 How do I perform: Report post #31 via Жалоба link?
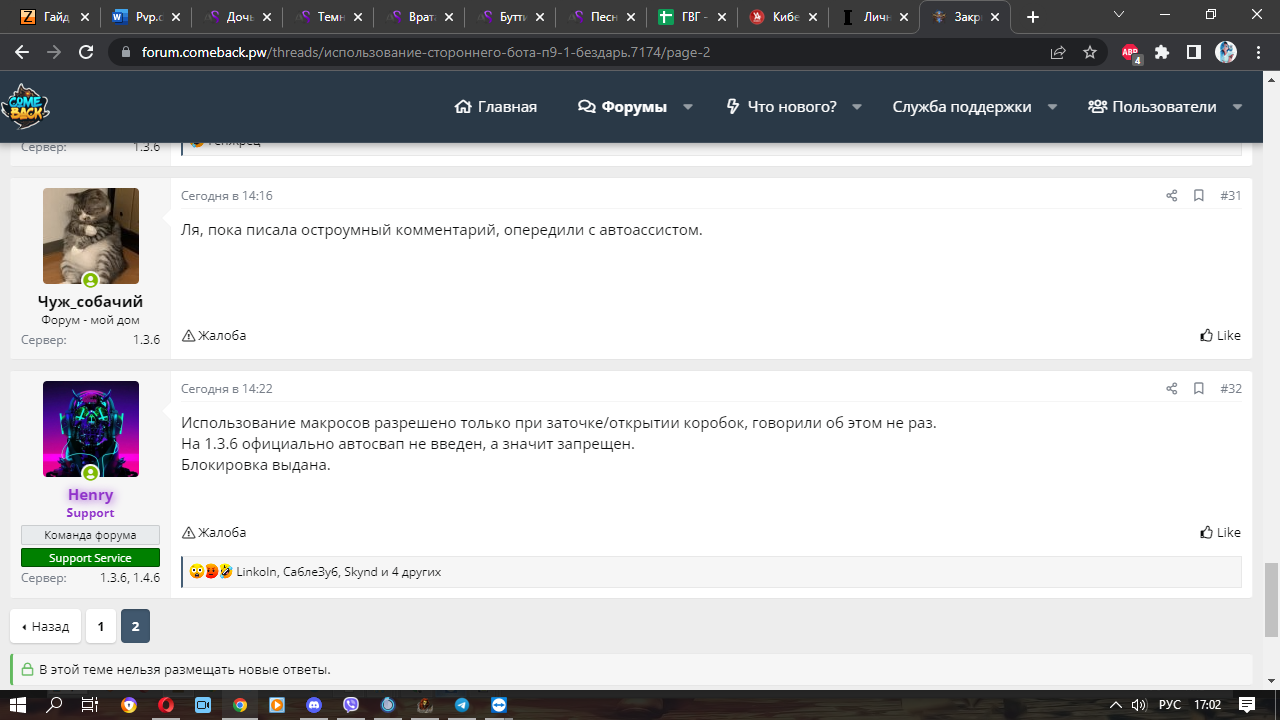(214, 336)
